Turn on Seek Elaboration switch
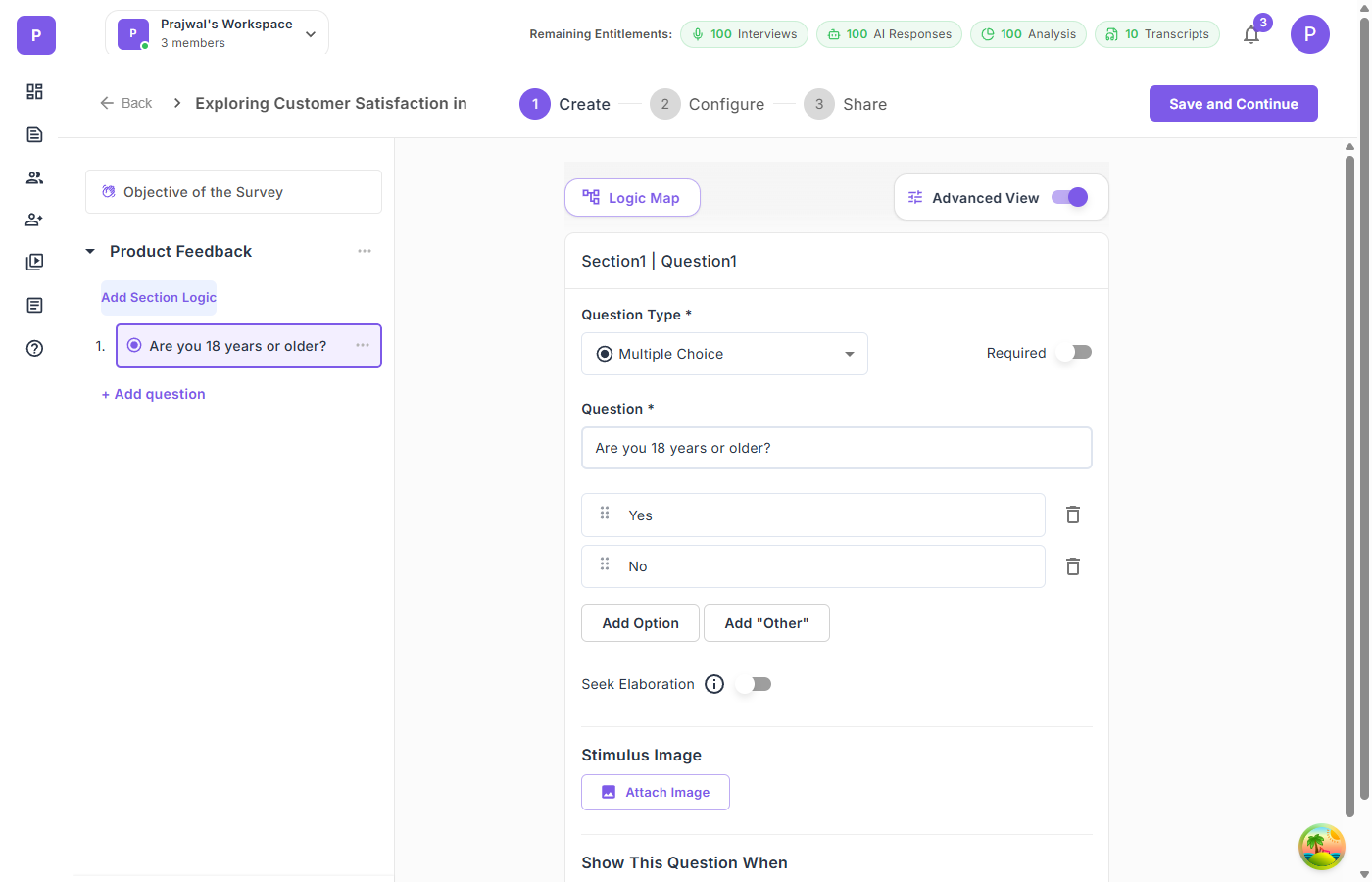The height and width of the screenshot is (882, 1372). click(x=755, y=684)
